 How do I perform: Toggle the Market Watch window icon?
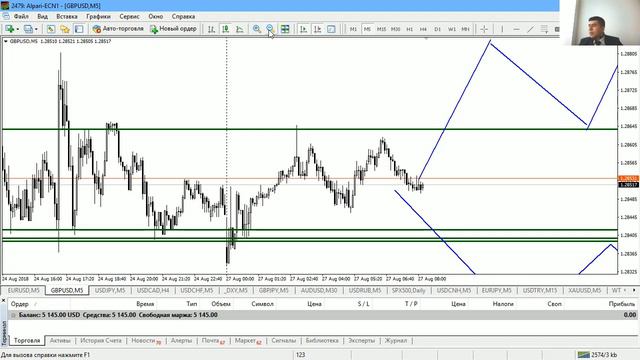pyautogui.click(x=51, y=29)
